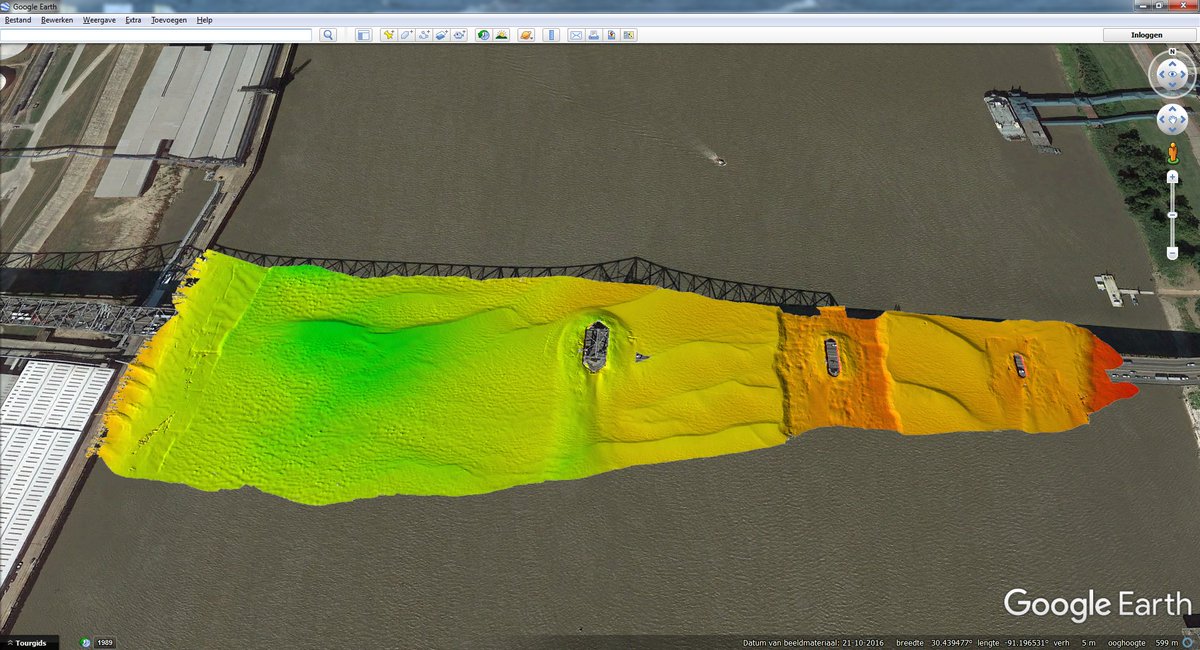Open the planet switcher dropdown

click(x=525, y=35)
